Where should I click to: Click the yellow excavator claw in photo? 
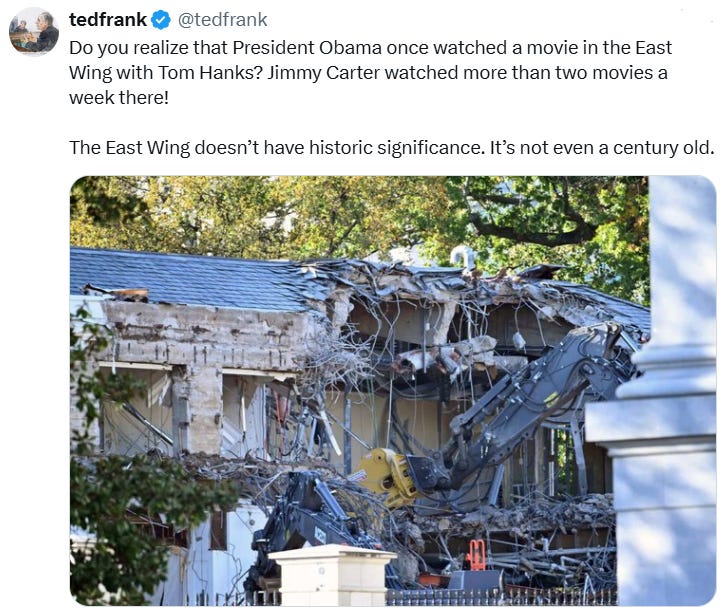(384, 476)
